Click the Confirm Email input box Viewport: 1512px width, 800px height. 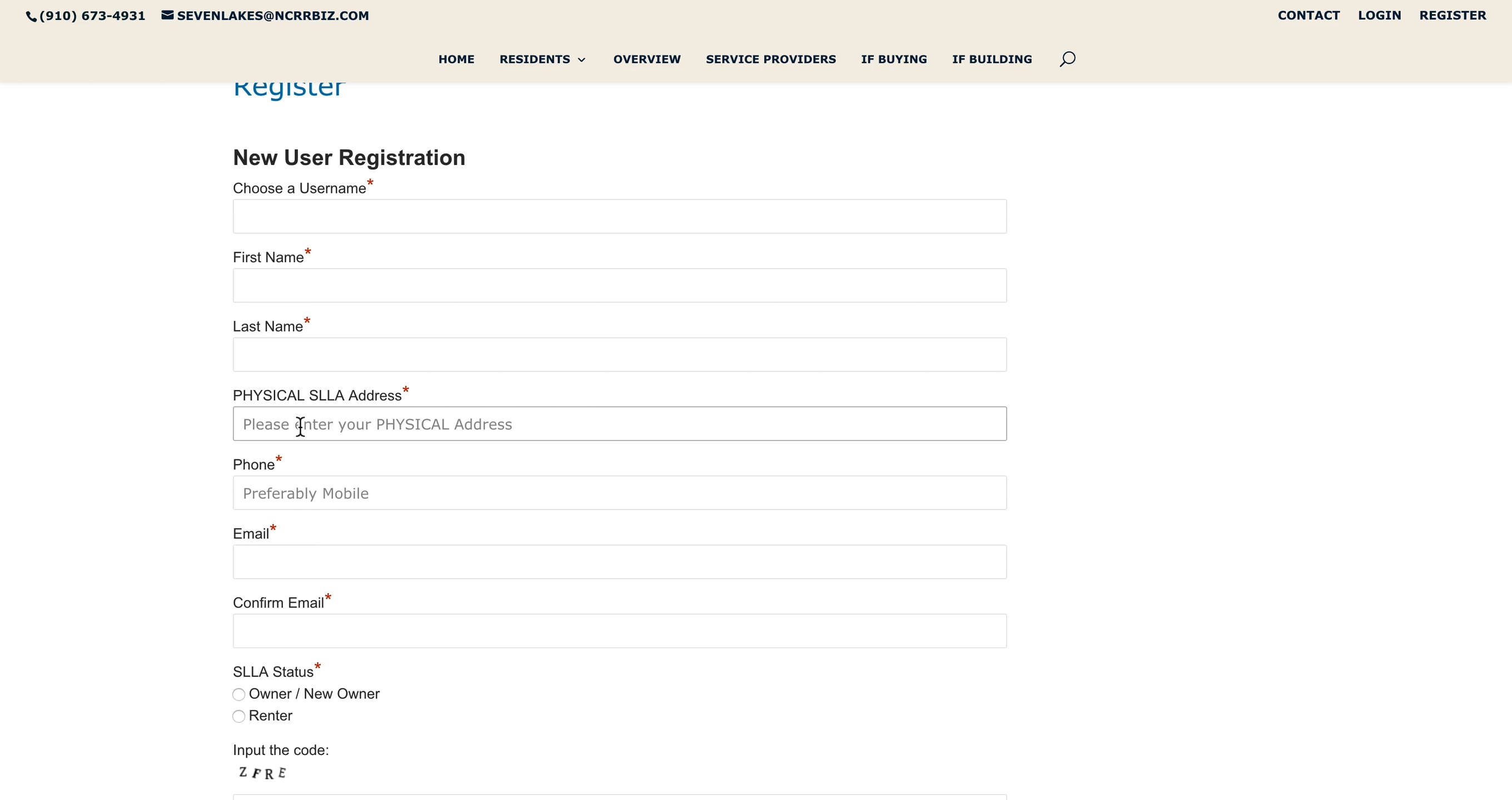coord(619,631)
